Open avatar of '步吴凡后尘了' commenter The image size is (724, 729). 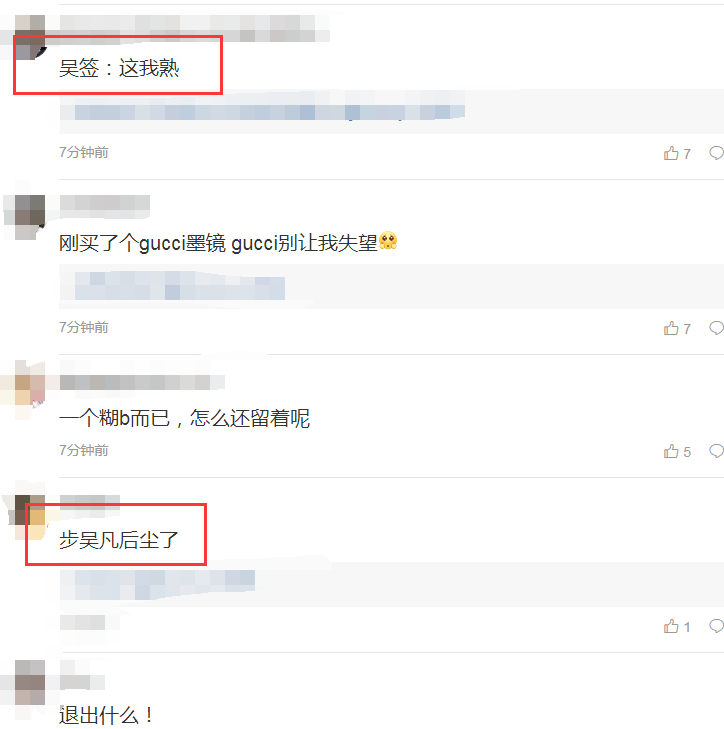[30, 517]
